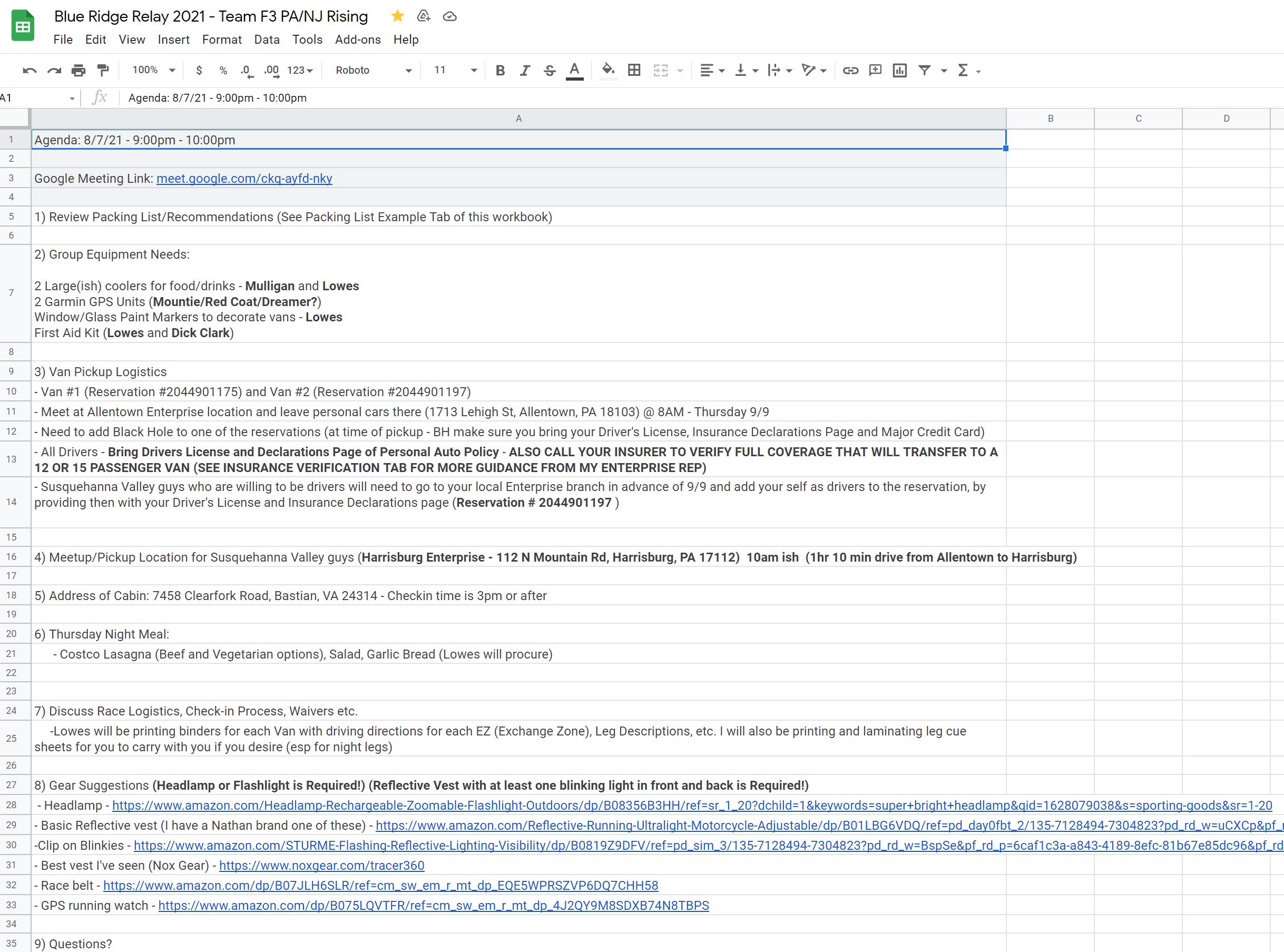
Task: Open the File menu
Action: click(x=63, y=40)
